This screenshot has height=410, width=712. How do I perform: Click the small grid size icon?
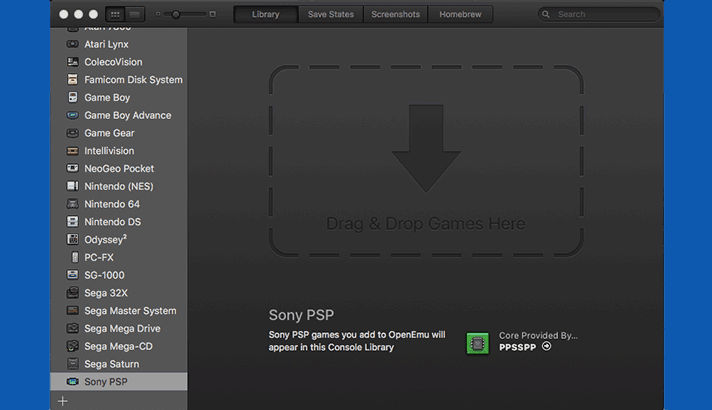point(158,14)
